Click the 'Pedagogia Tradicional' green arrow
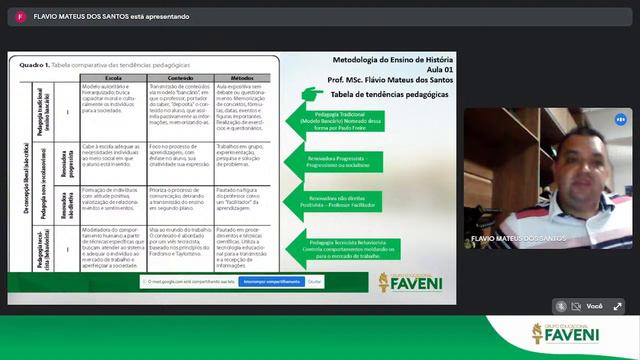 click(335, 121)
